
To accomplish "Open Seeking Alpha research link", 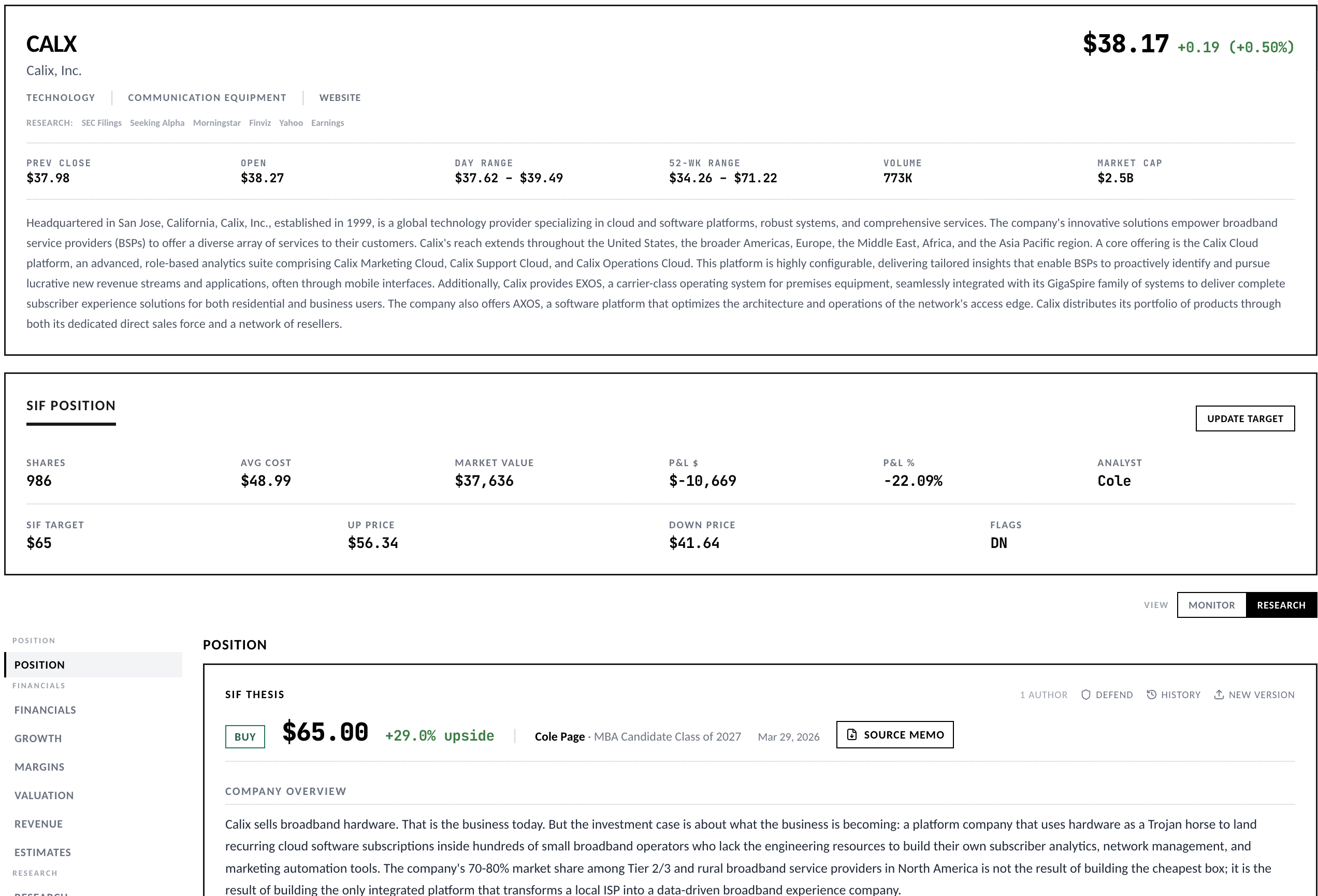I will [157, 123].
